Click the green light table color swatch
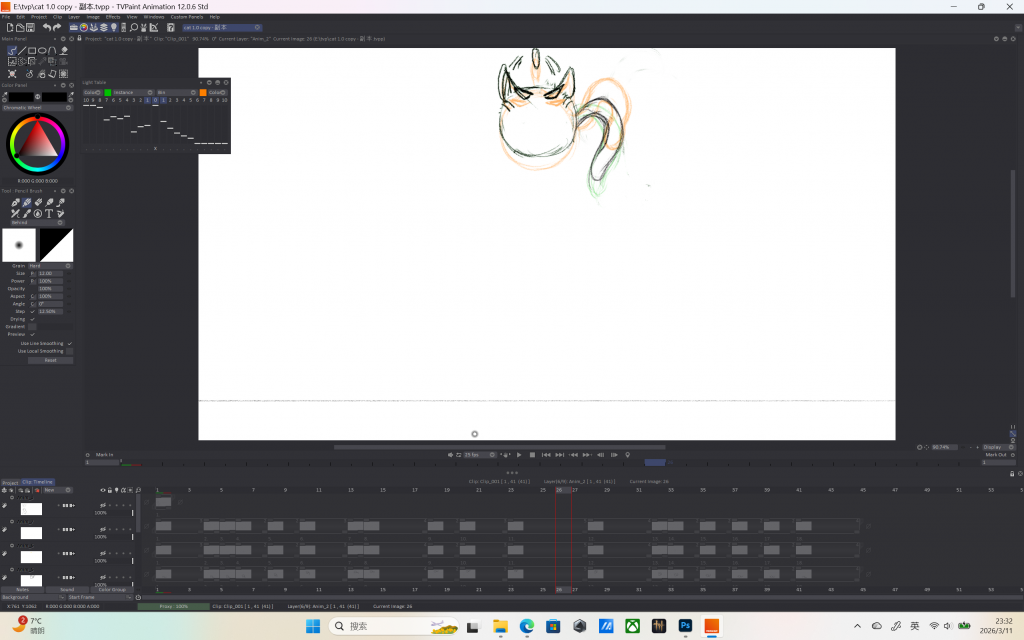The height and width of the screenshot is (640, 1024). click(108, 92)
